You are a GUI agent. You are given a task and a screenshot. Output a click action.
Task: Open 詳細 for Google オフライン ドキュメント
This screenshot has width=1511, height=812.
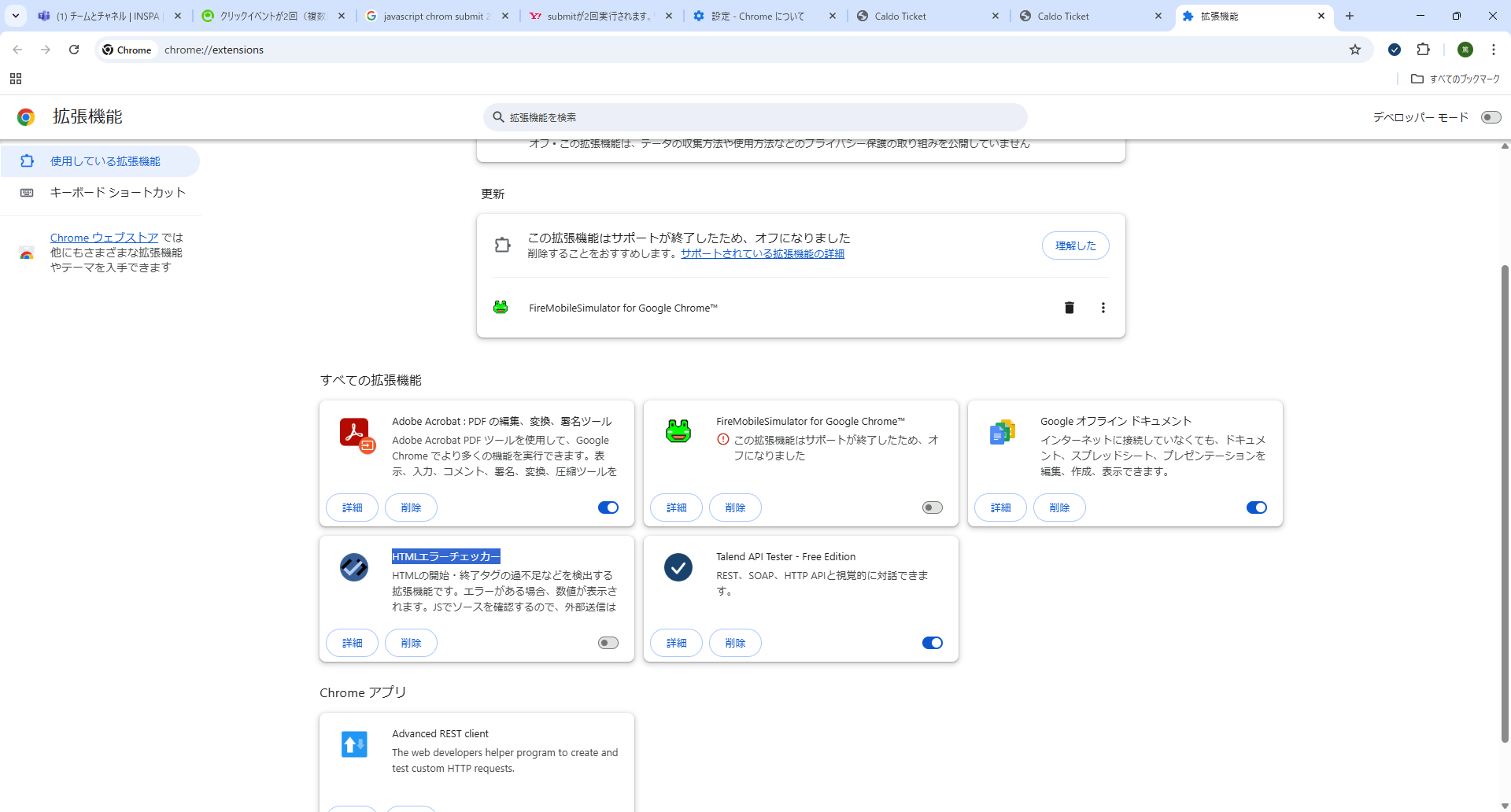coord(1000,507)
